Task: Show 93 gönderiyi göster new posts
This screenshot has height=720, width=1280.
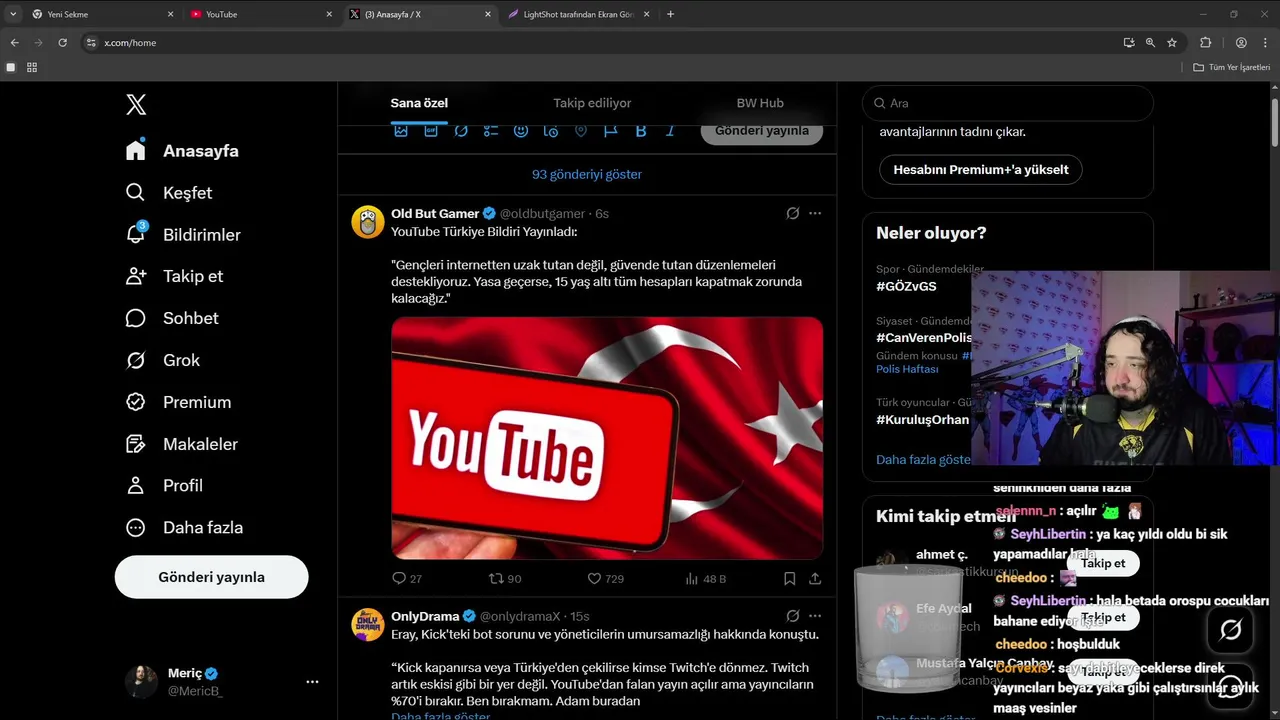Action: point(587,174)
